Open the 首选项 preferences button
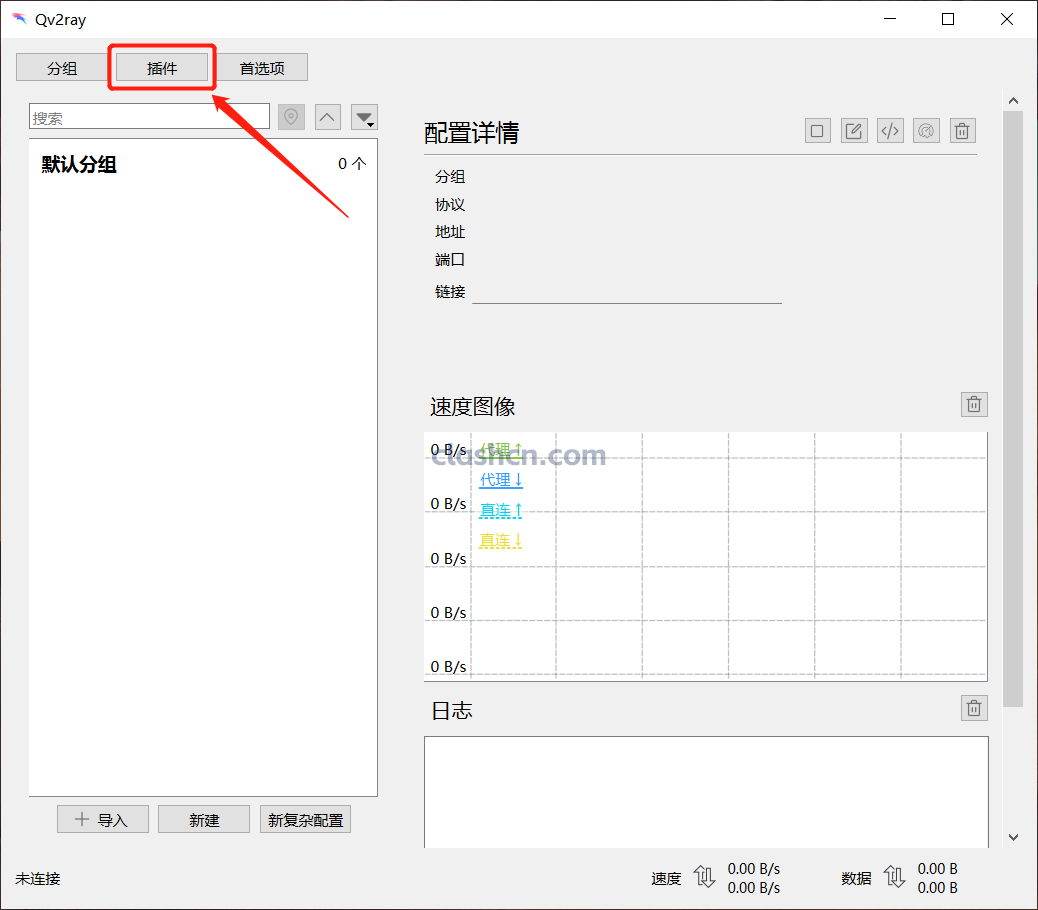1038x910 pixels. click(262, 68)
